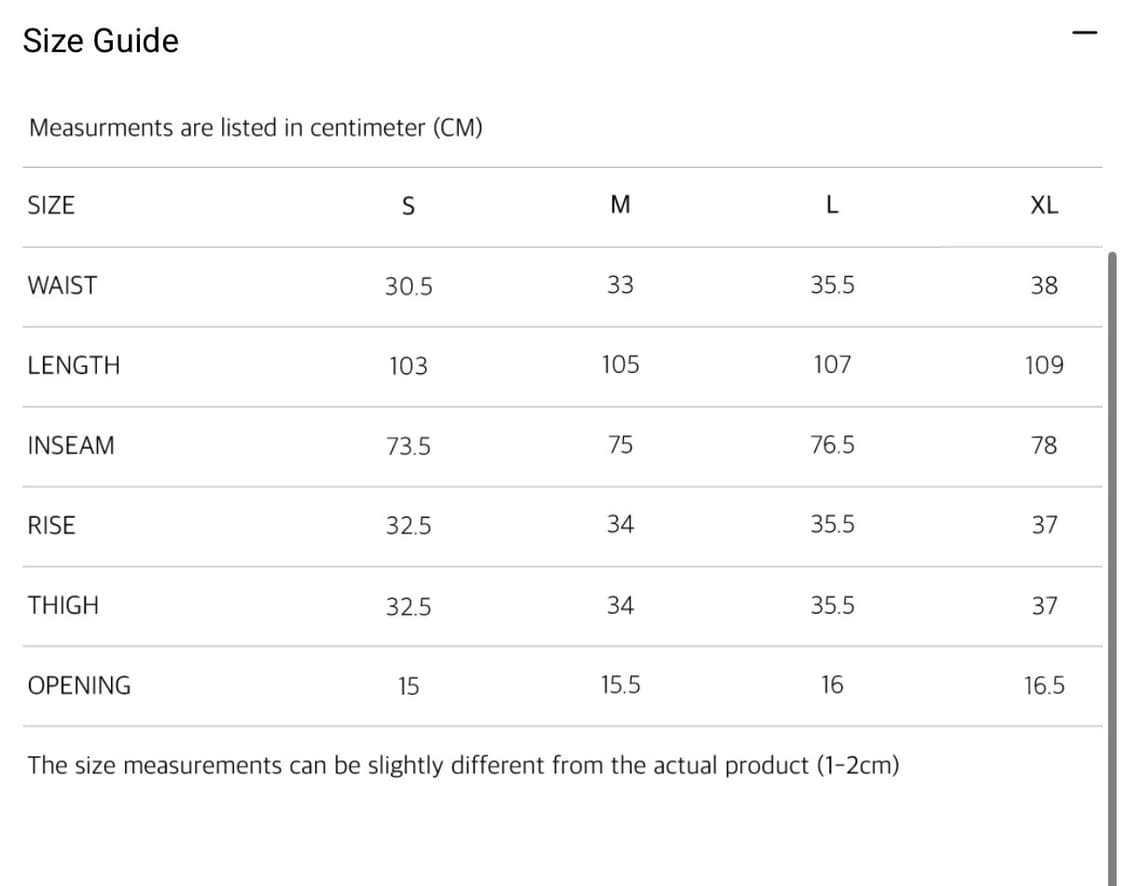Click the THIGH row label
Image resolution: width=1125 pixels, height=886 pixels.
[x=63, y=605]
